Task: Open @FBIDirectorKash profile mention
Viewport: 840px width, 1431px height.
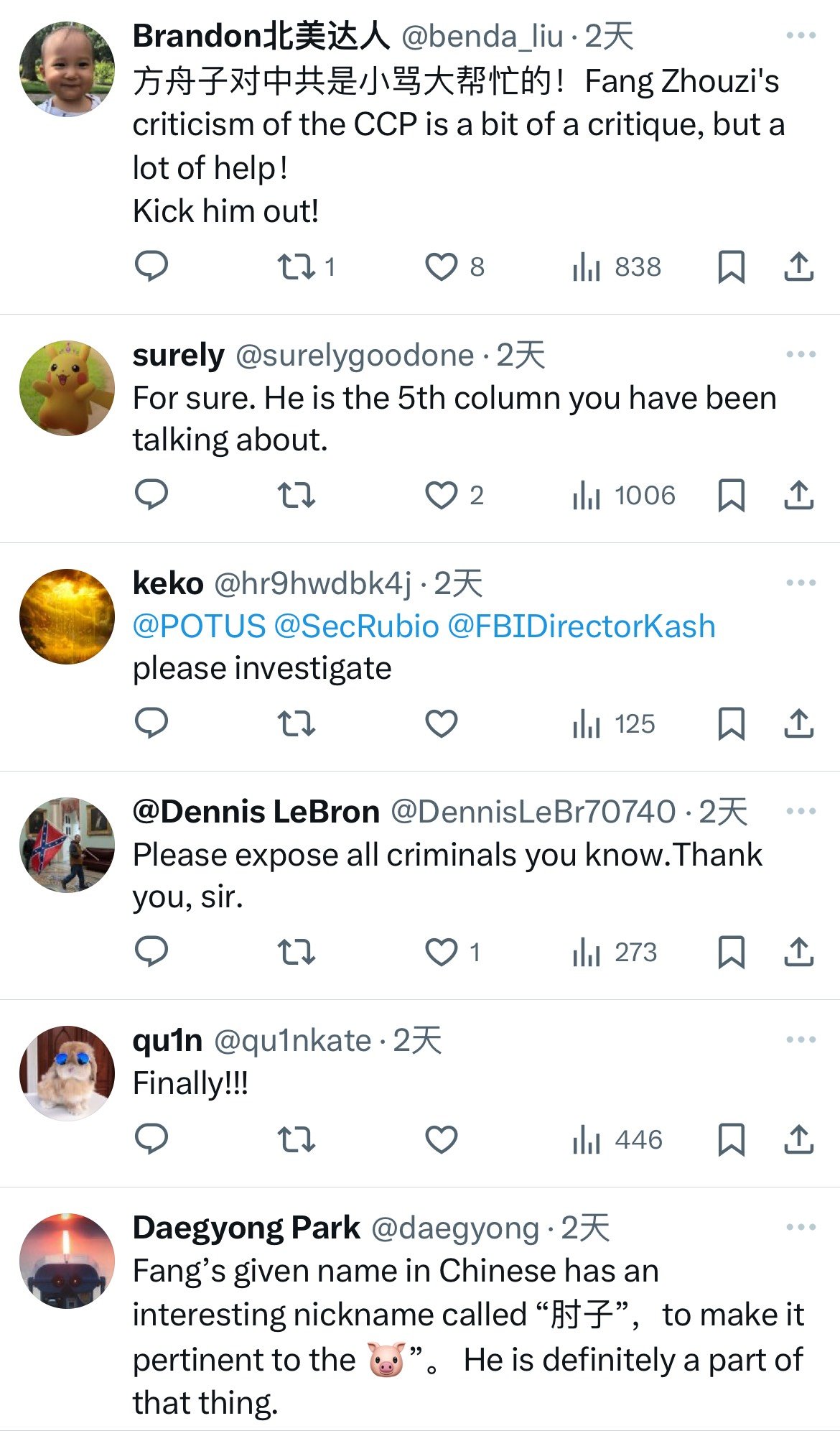Action: tap(582, 626)
